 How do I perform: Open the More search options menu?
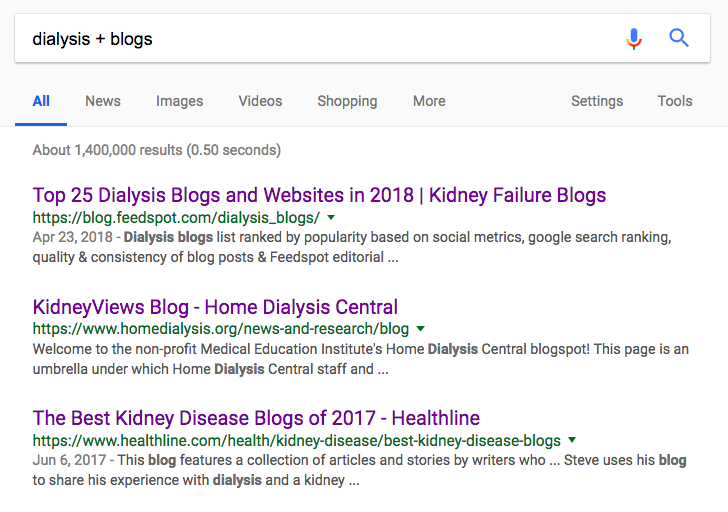tap(429, 101)
